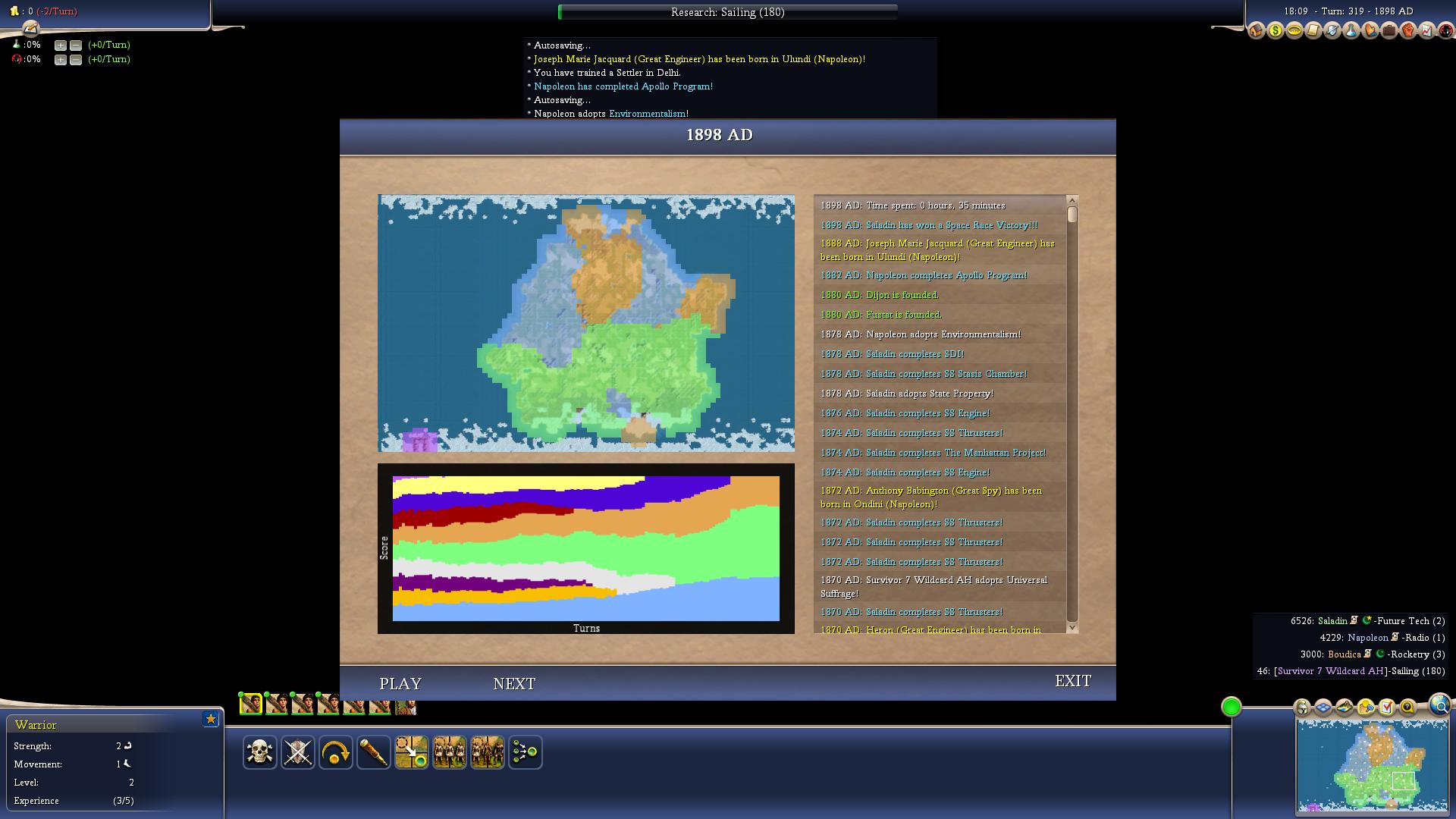
Task: Click the Warrior promotion star icon
Action: tap(211, 719)
